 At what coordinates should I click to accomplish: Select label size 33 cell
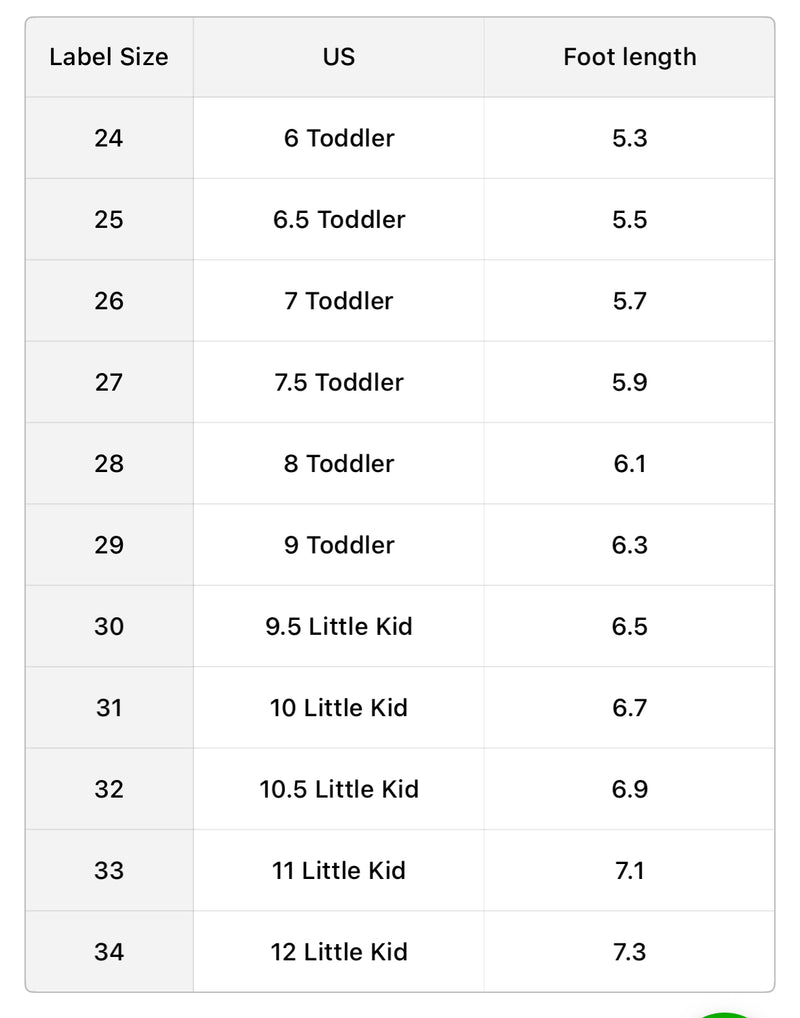109,870
